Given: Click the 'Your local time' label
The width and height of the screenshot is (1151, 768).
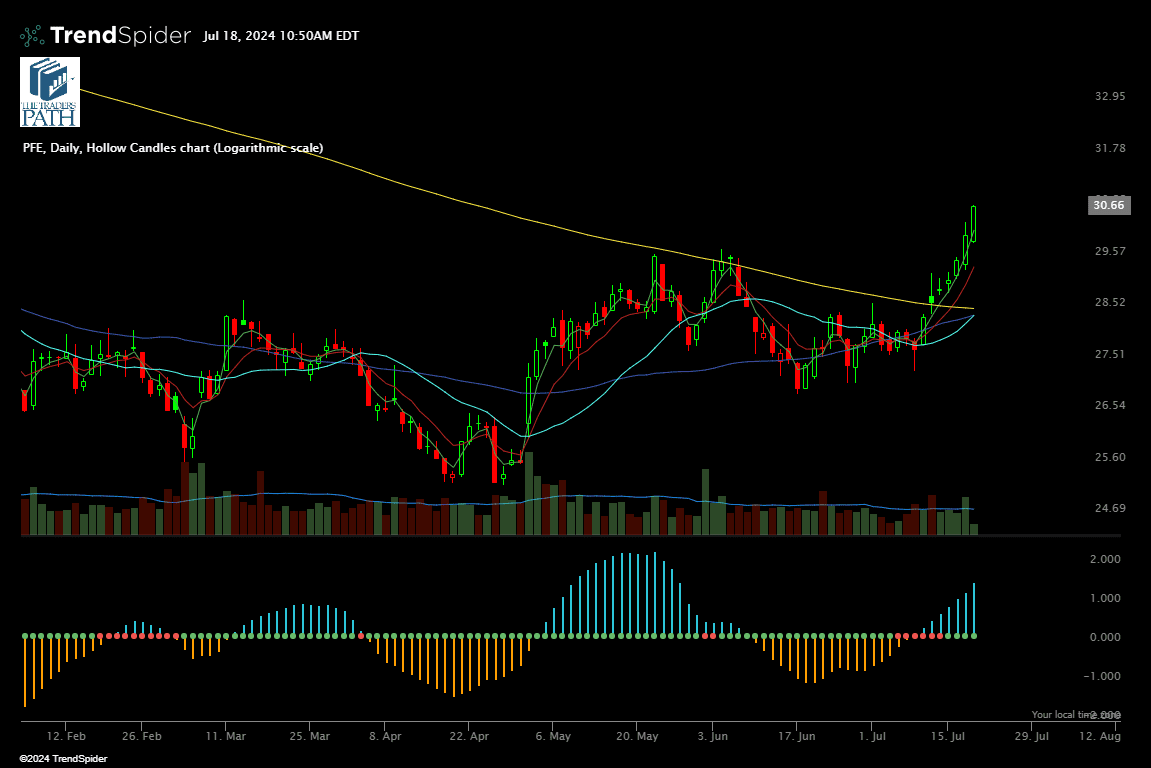Looking at the screenshot, I should (1062, 714).
